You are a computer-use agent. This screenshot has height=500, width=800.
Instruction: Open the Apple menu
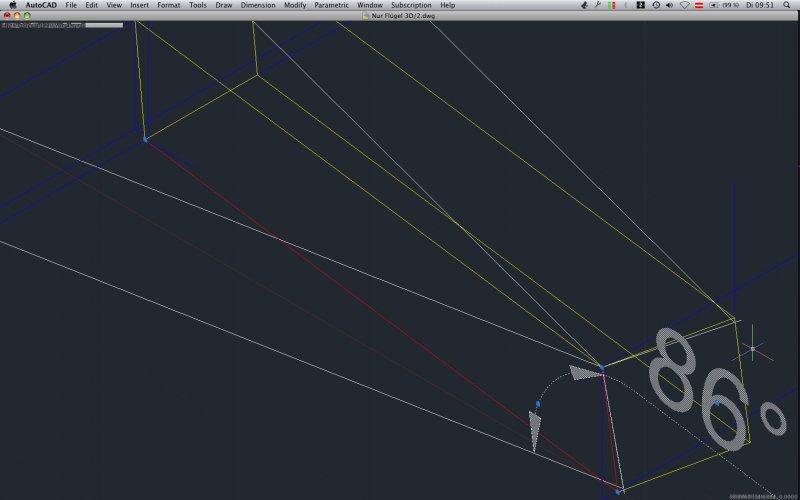point(13,5)
